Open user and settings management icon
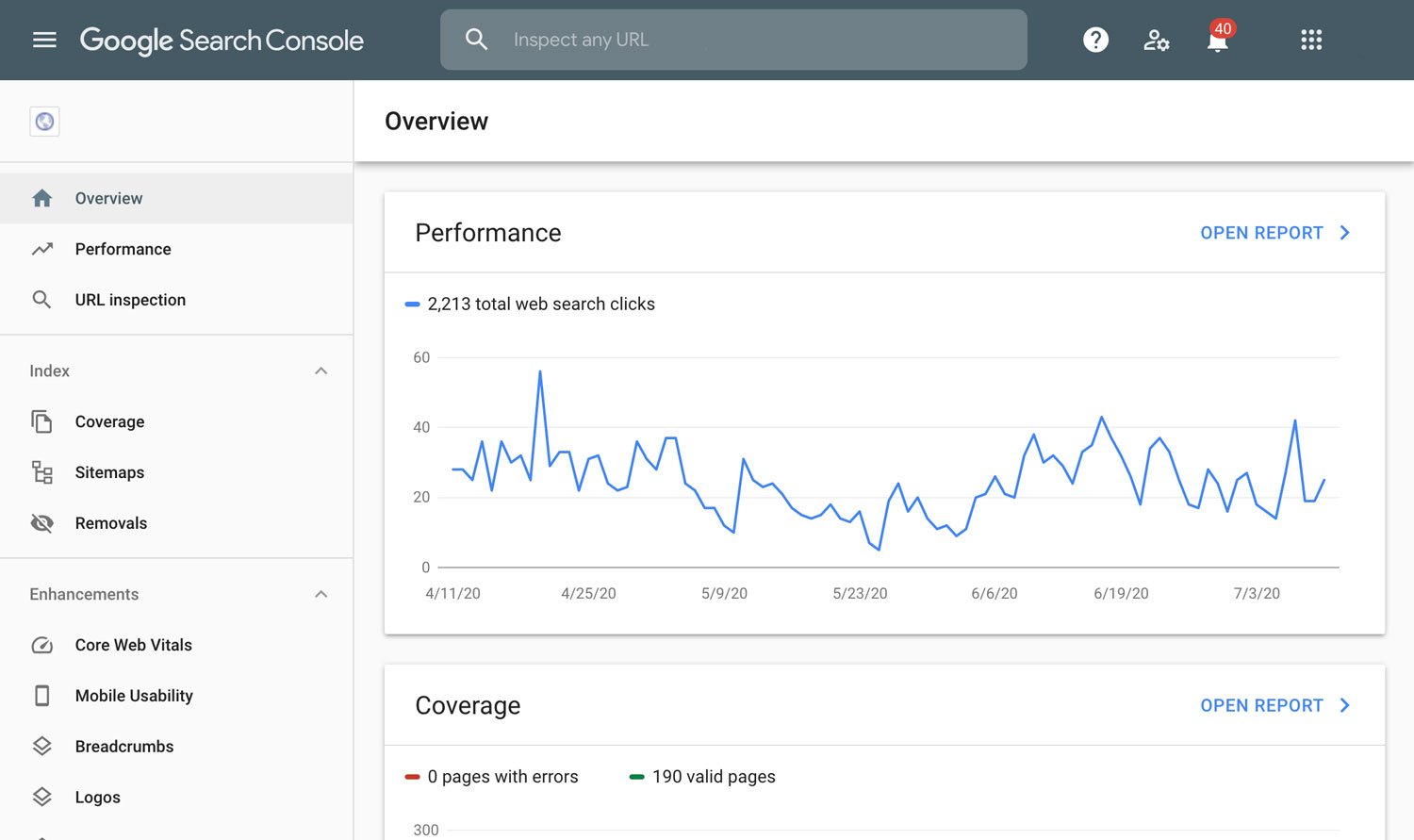The image size is (1414, 840). (1156, 40)
